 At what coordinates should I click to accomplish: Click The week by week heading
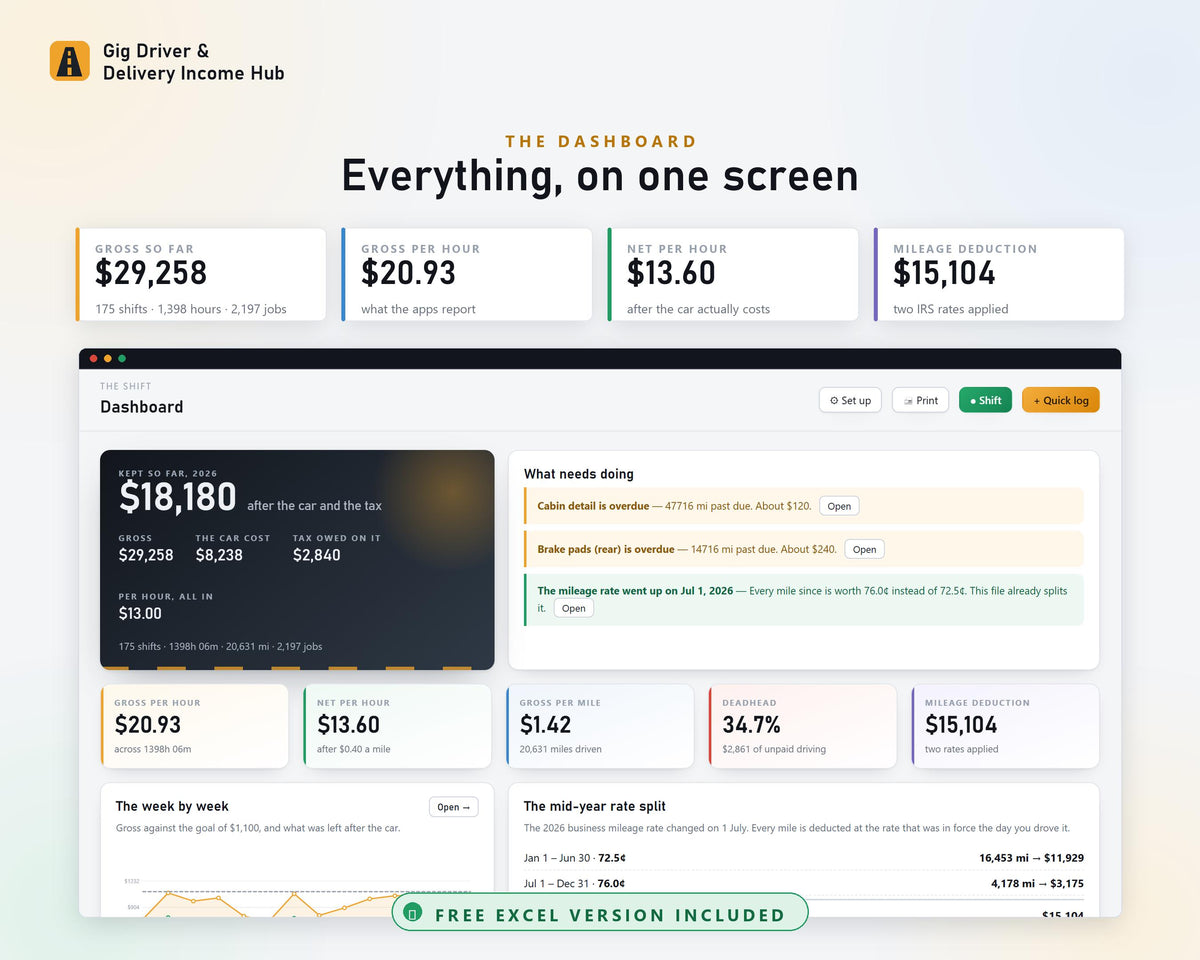pyautogui.click(x=172, y=806)
